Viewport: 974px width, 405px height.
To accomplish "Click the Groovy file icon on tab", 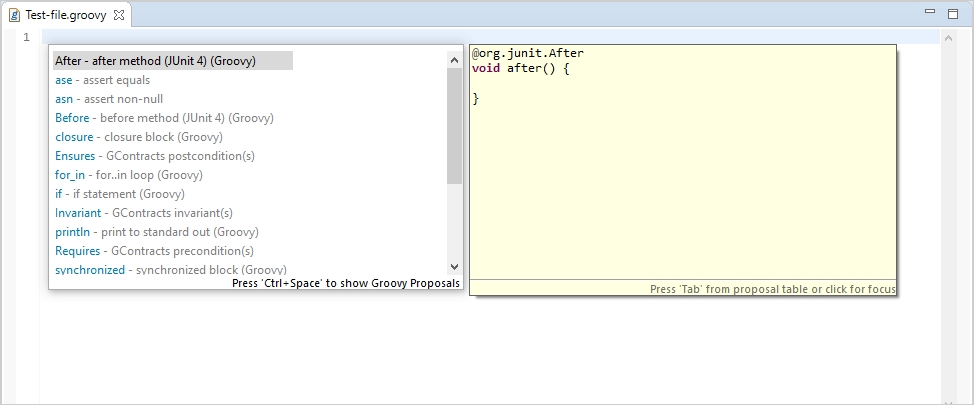I will 15,15.
